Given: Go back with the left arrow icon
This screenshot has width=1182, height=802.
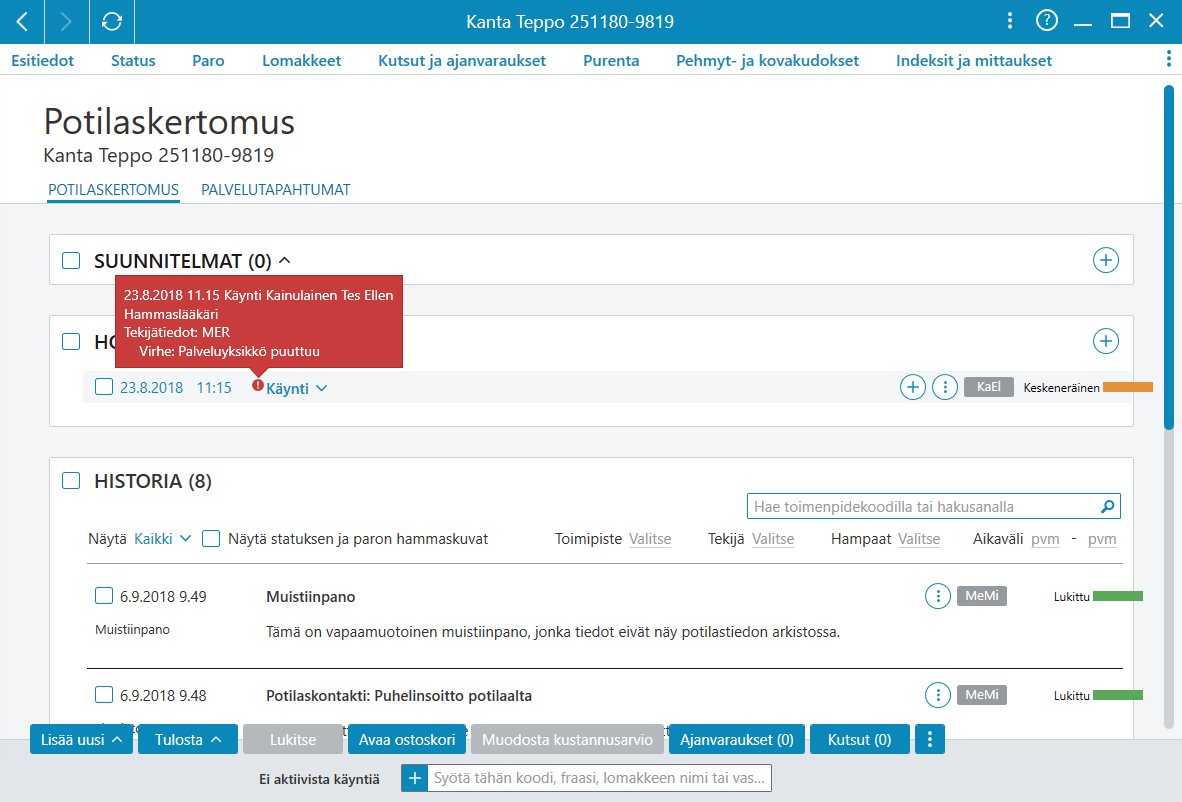Looking at the screenshot, I should click(23, 22).
